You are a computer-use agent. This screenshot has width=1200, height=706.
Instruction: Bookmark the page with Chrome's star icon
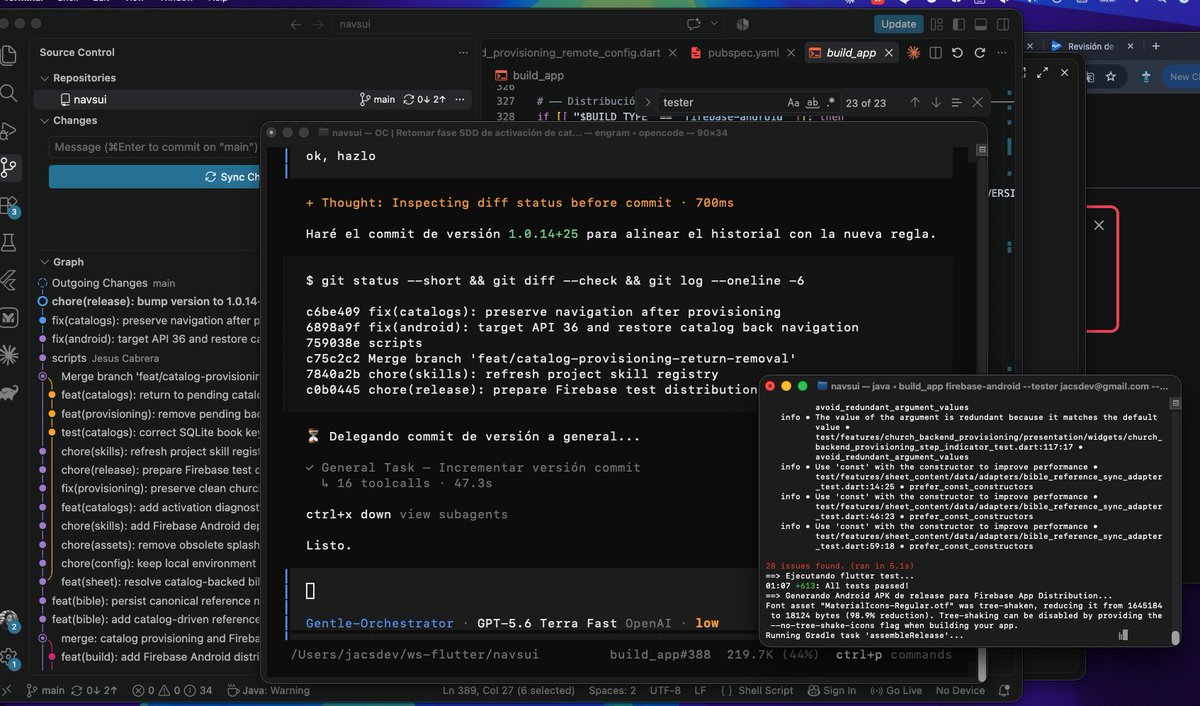[x=1110, y=76]
